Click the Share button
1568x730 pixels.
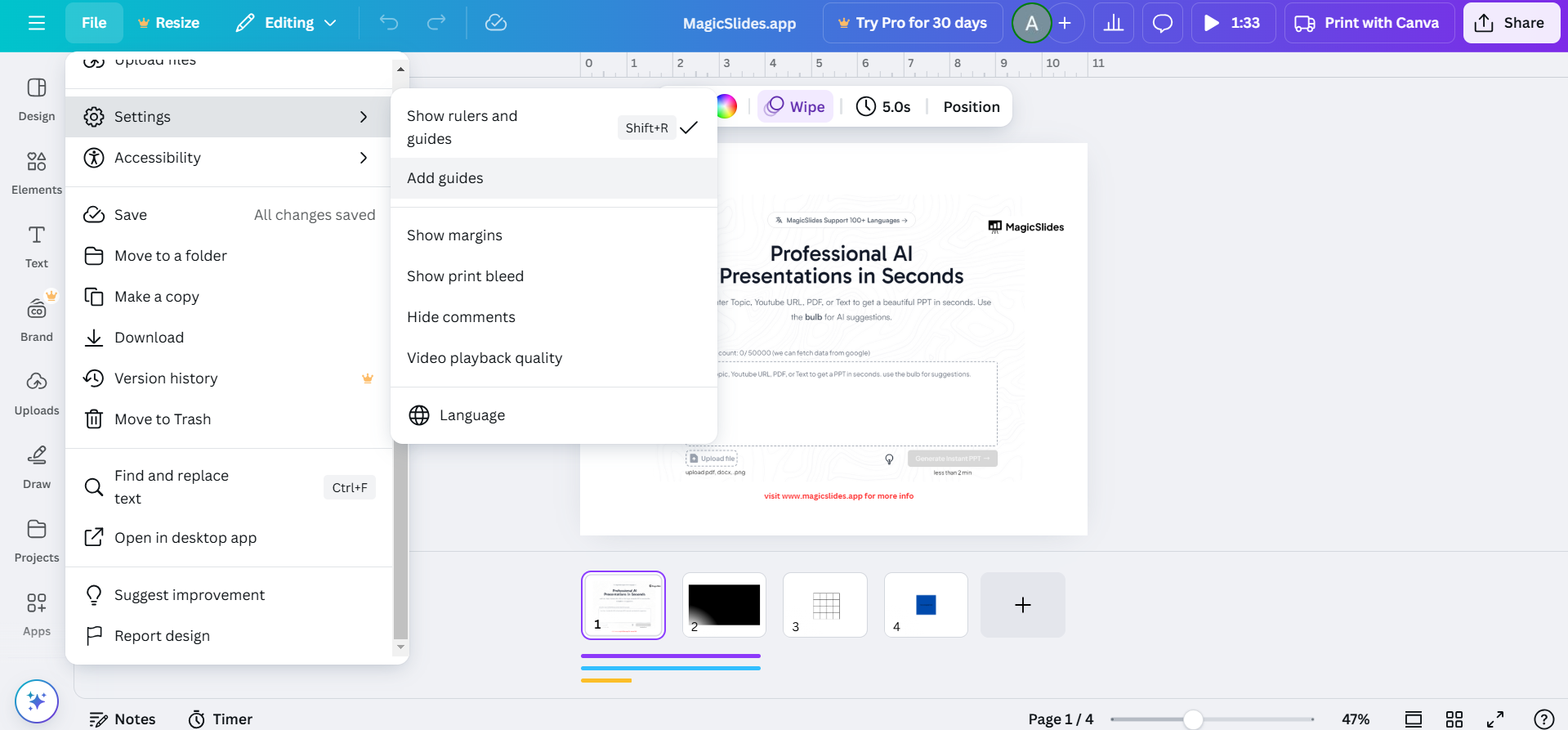coord(1511,23)
